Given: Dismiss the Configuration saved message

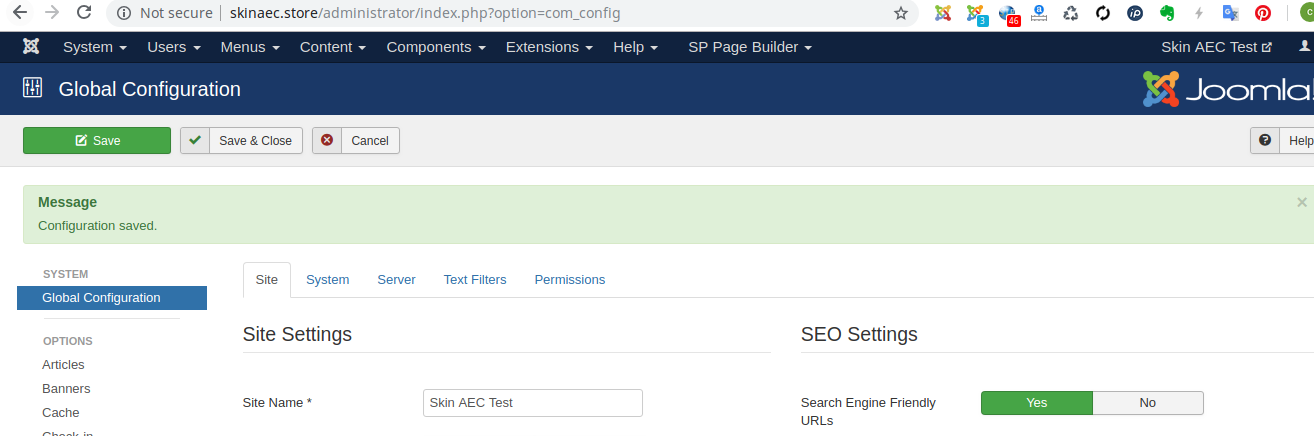Looking at the screenshot, I should coord(1301,202).
